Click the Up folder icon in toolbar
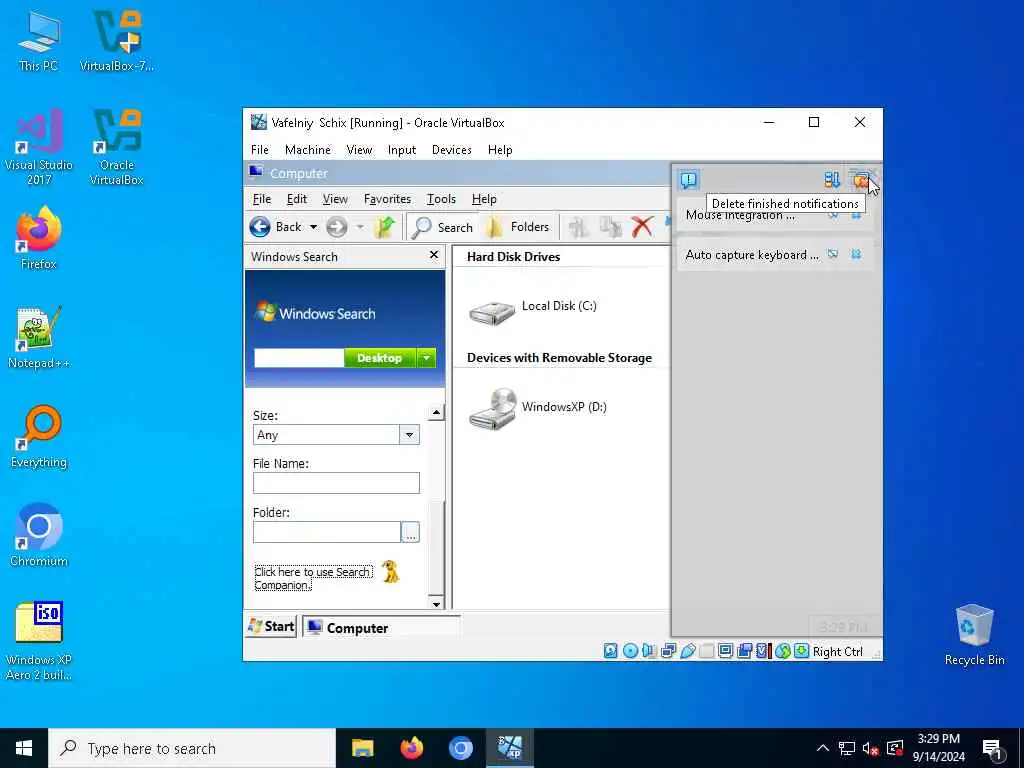1024x768 pixels. [x=385, y=227]
